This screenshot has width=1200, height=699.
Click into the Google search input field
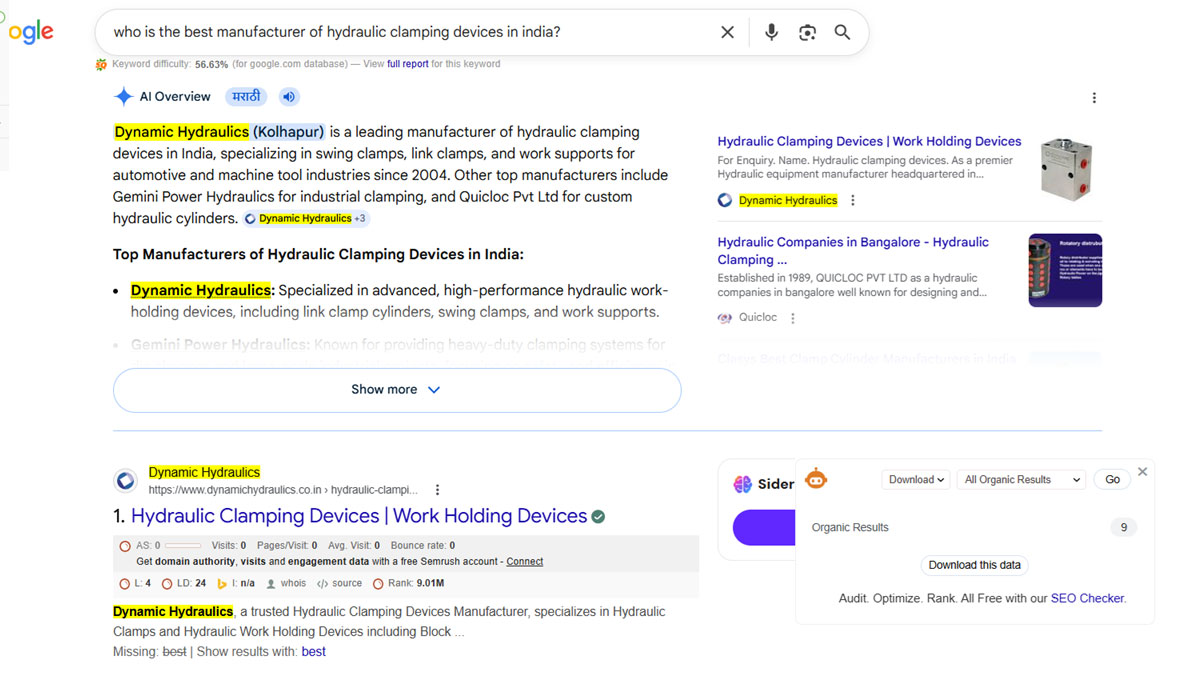pos(410,32)
